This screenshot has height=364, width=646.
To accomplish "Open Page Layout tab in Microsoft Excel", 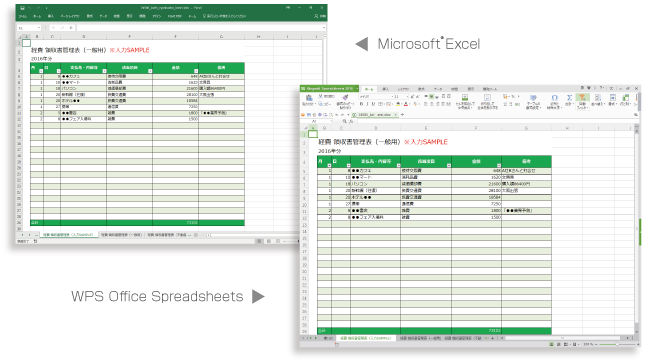I will (x=69, y=16).
